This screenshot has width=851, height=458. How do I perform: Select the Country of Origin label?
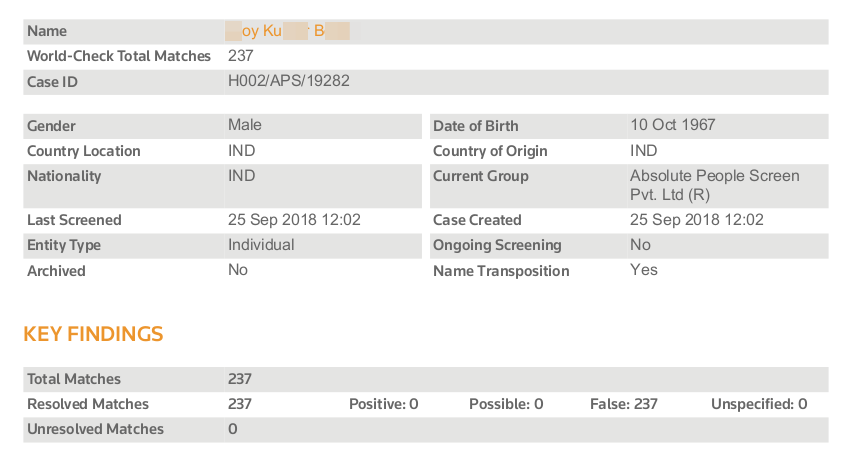pos(488,151)
